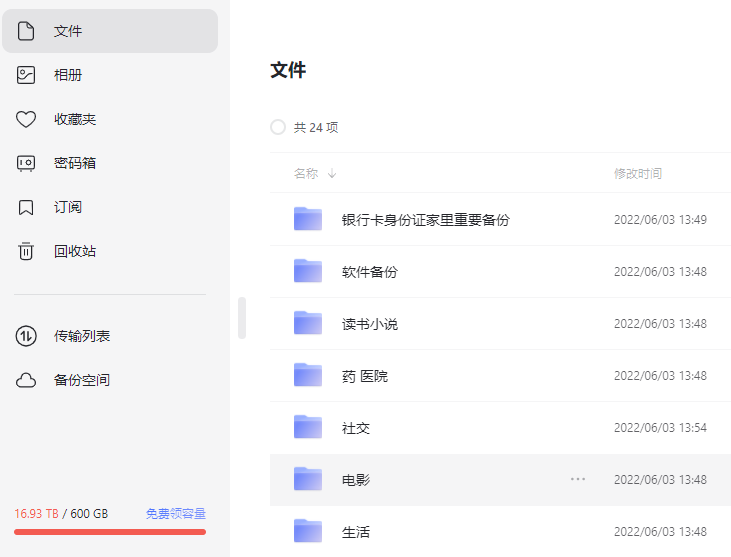This screenshot has width=731, height=557.
Task: Click the 软件备份 folder icon
Action: pyautogui.click(x=308, y=271)
